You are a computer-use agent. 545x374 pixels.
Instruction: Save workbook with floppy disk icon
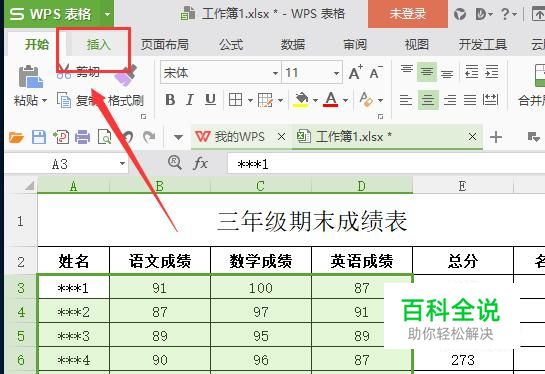39,137
